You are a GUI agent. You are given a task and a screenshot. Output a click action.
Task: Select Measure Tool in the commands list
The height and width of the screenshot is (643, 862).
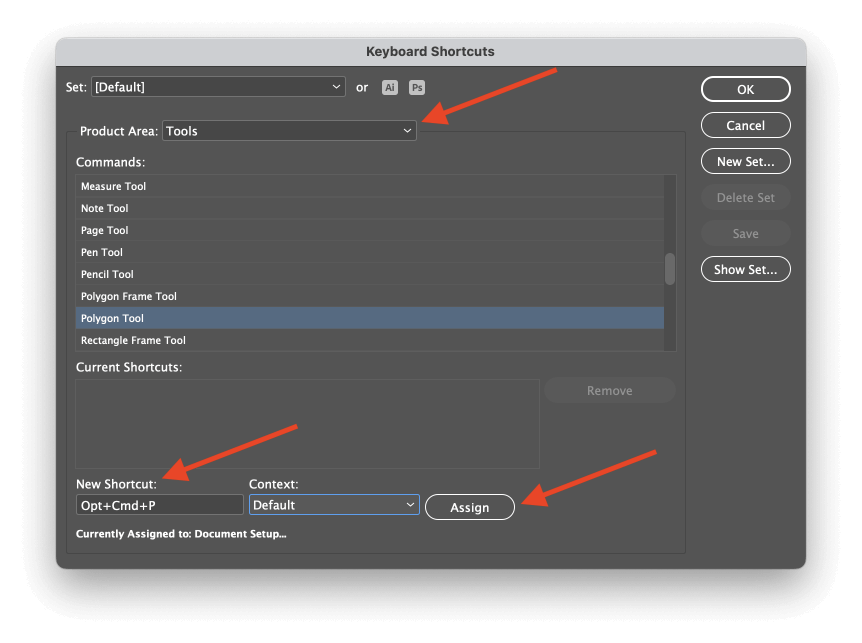point(369,186)
